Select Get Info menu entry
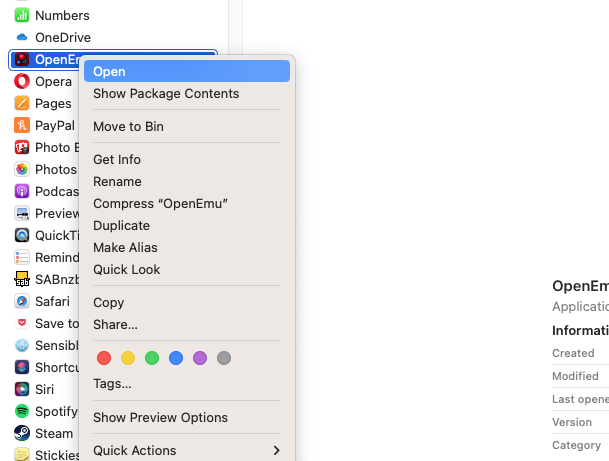The image size is (609, 461). click(187, 160)
